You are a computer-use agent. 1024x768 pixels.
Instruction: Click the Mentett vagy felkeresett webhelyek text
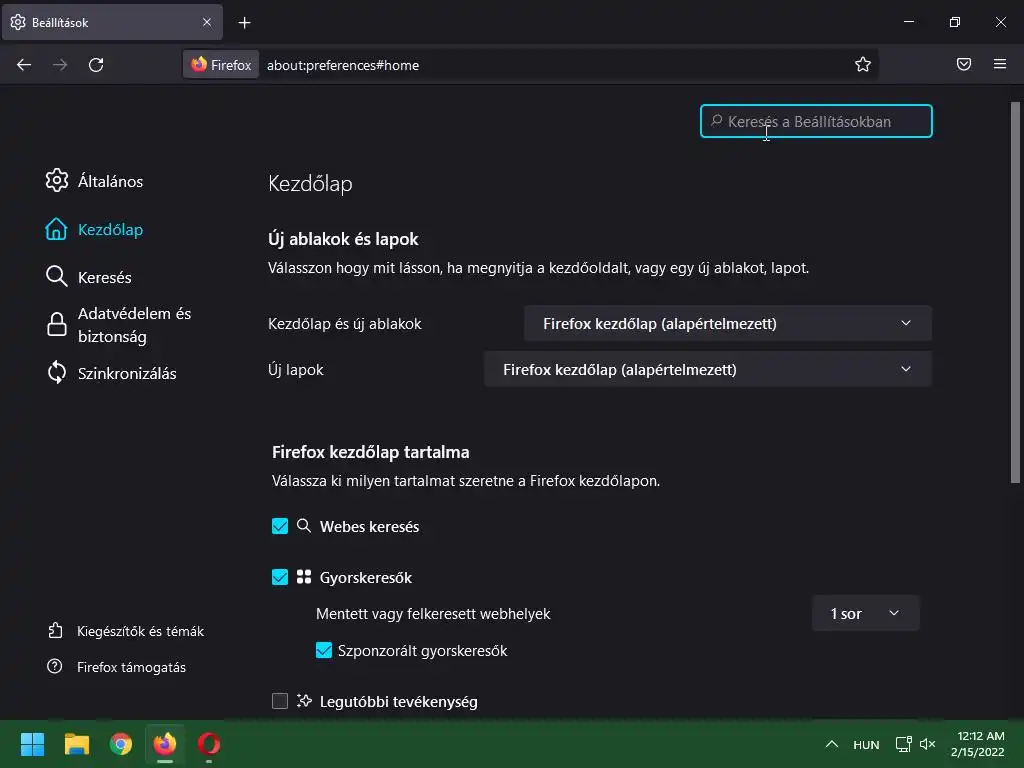coord(433,614)
